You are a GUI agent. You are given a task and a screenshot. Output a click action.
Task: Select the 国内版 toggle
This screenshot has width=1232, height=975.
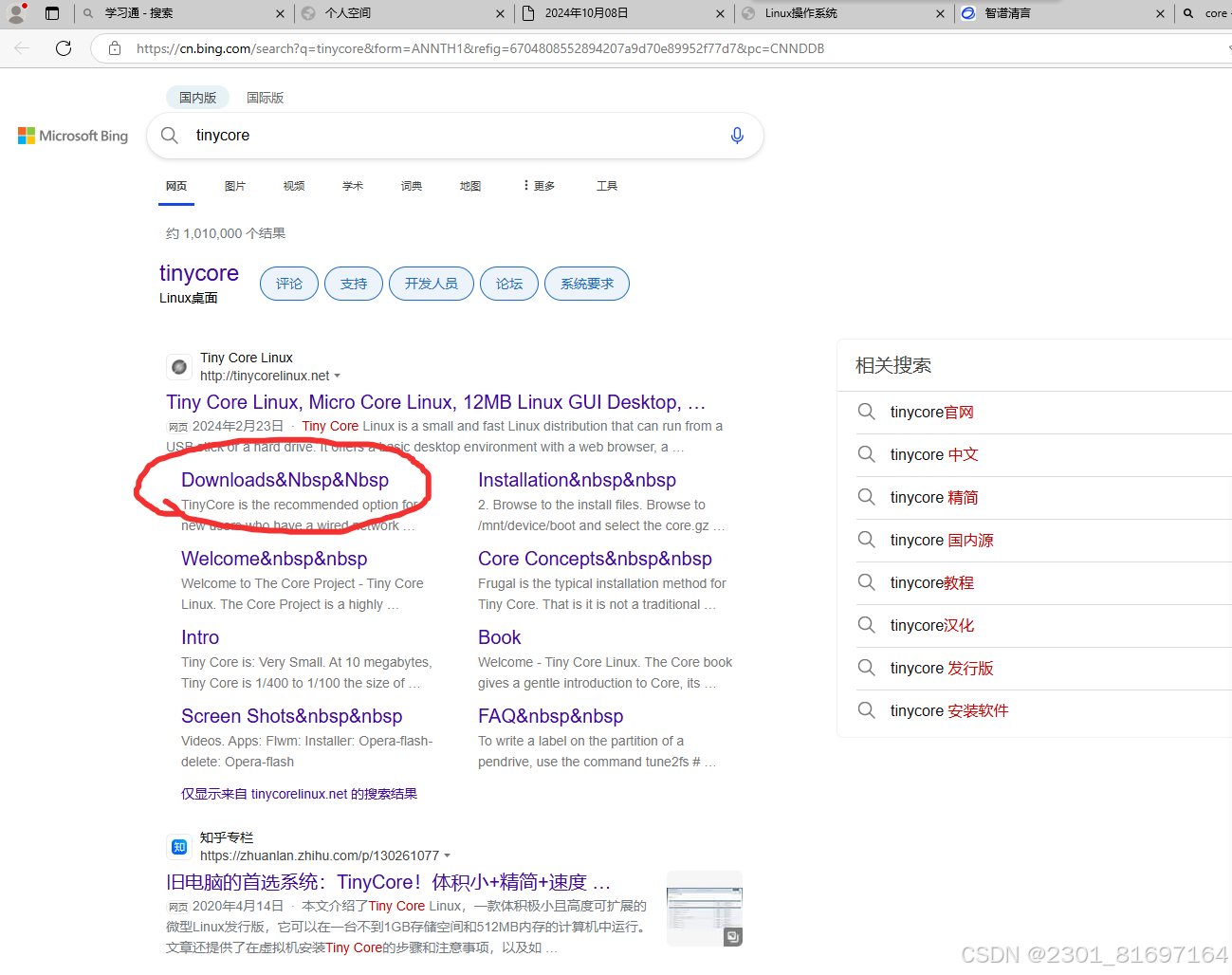[x=197, y=98]
